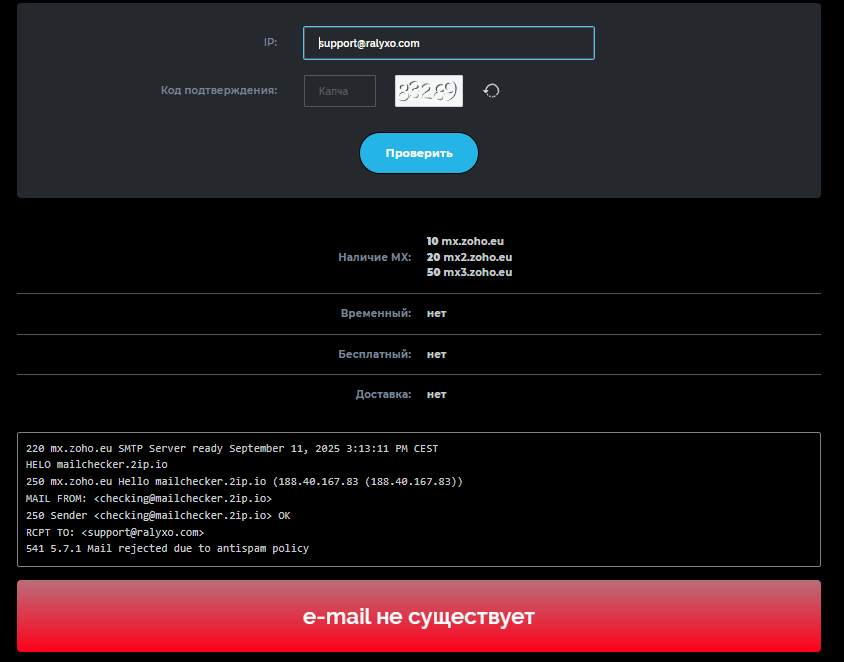Focus the Капча confirmation code field
The image size is (844, 662).
(340, 91)
